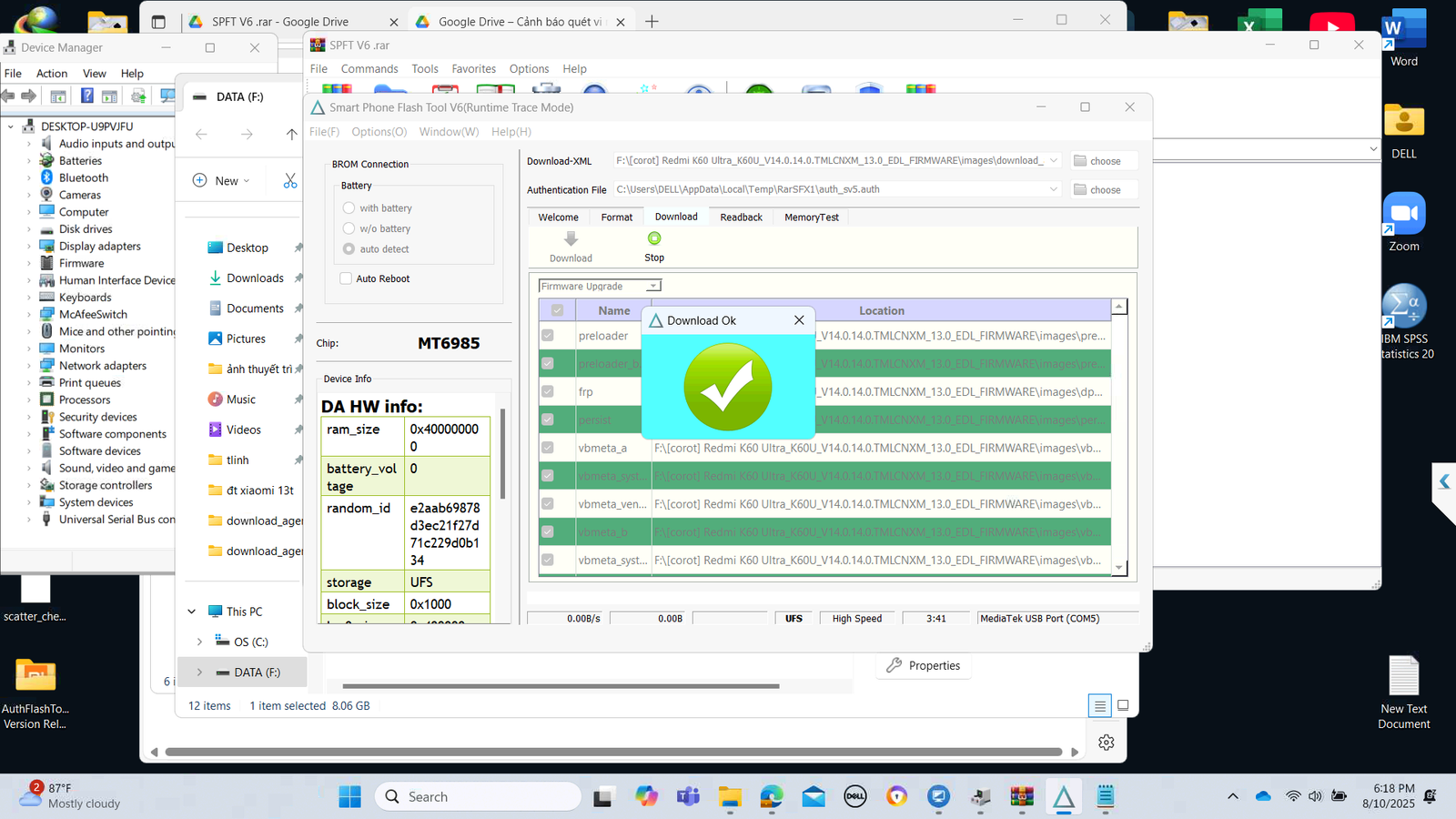Close the Download Ok dialog
The image size is (1456, 819).
pos(799,320)
